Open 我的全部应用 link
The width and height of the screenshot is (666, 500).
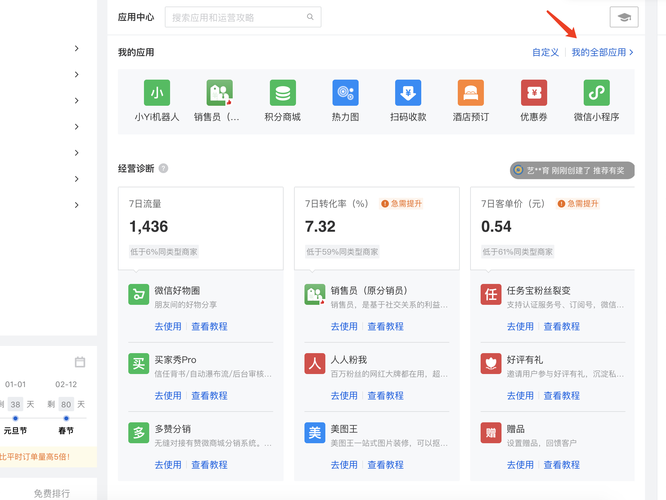coord(602,52)
